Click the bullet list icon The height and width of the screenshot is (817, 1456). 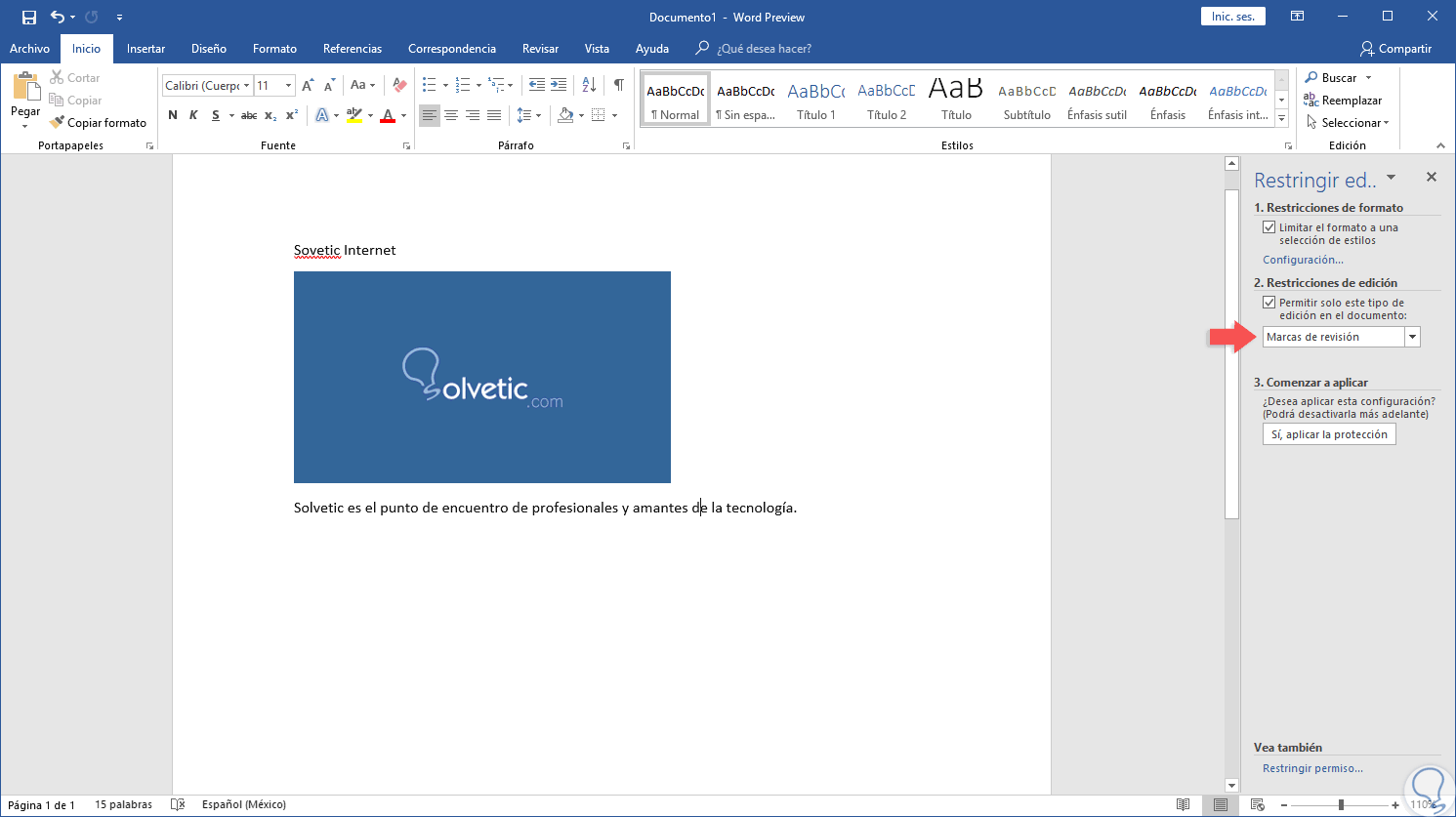coord(430,85)
